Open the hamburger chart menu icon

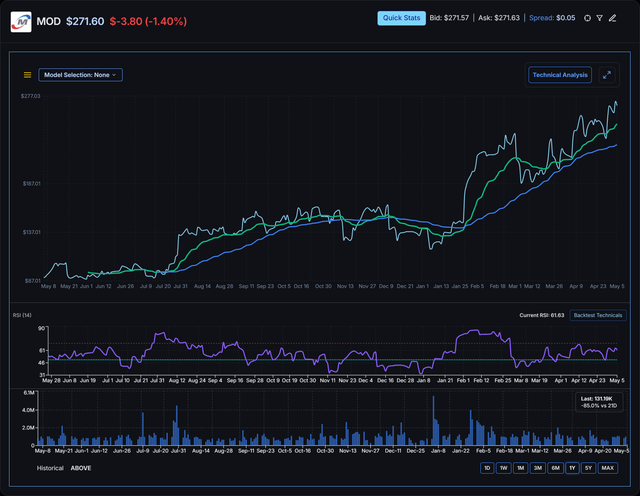pyautogui.click(x=27, y=75)
